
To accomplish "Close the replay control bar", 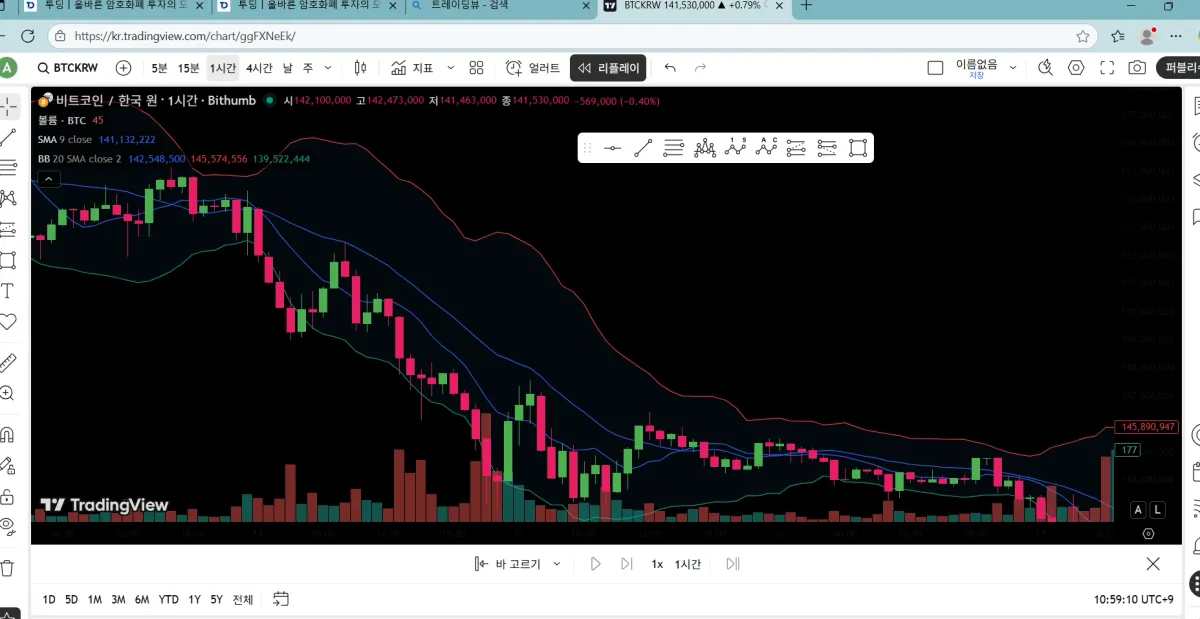I will [x=1153, y=564].
